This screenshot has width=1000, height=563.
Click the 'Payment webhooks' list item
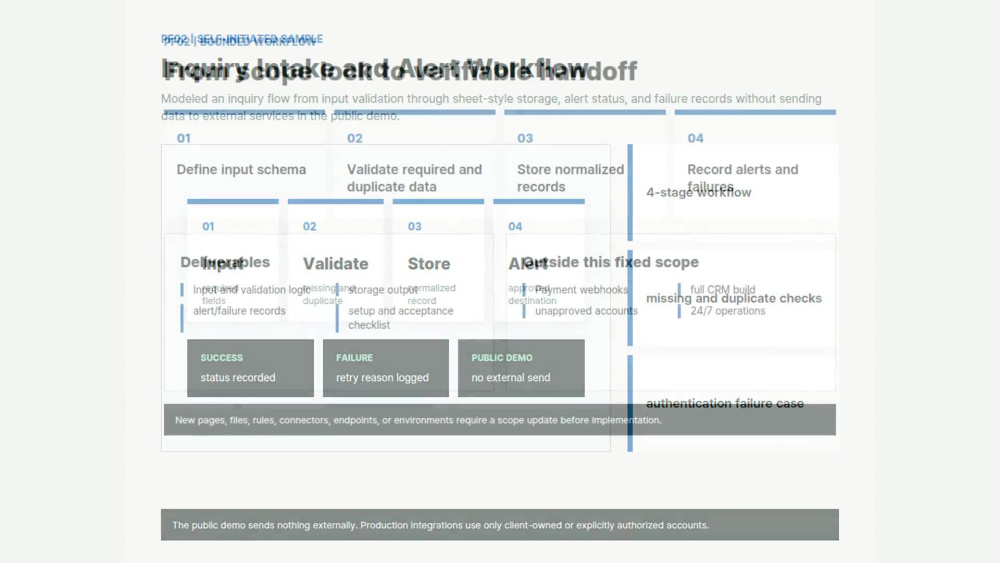coord(581,289)
